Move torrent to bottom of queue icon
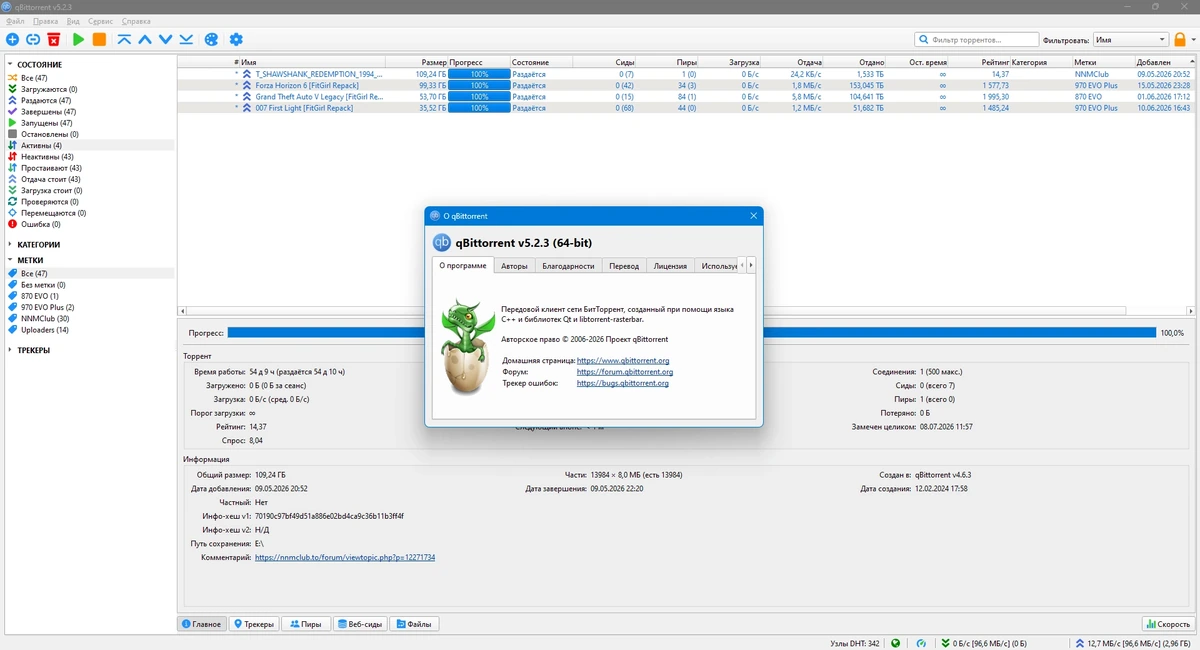 tap(186, 39)
